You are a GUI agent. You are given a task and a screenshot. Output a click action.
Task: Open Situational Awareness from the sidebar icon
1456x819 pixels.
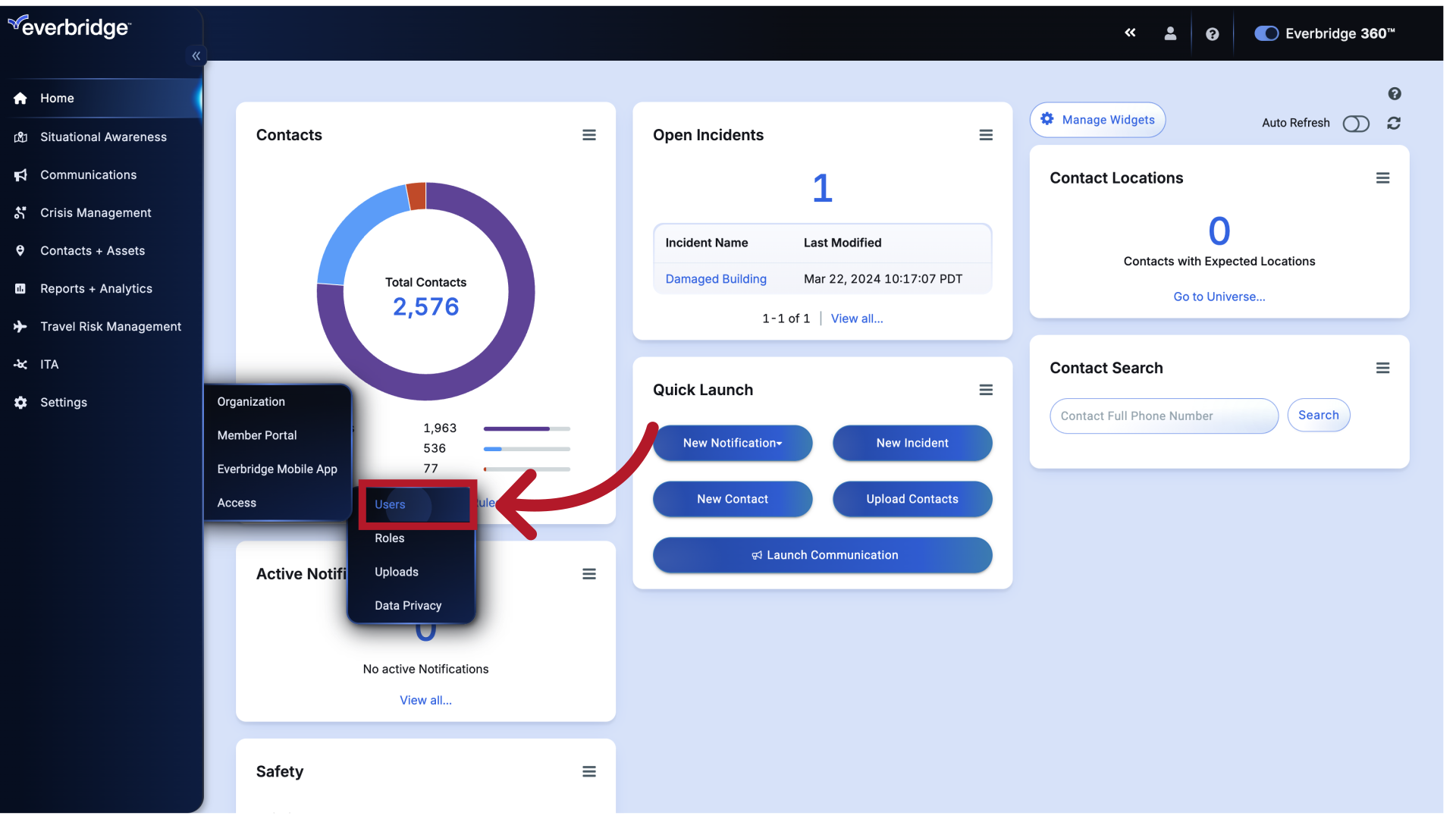click(20, 136)
